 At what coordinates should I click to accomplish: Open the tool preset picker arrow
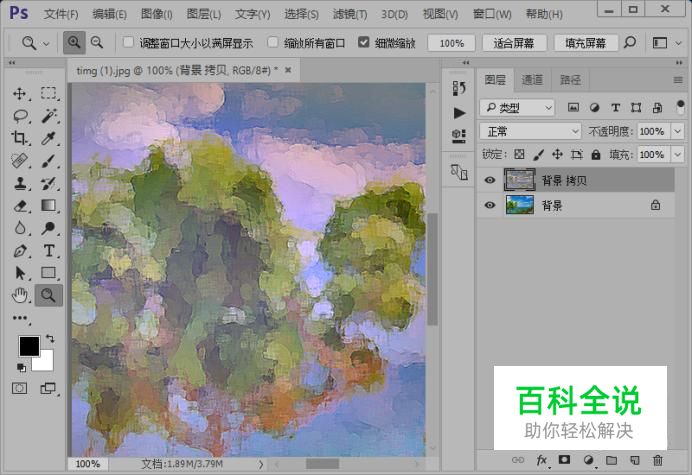46,43
